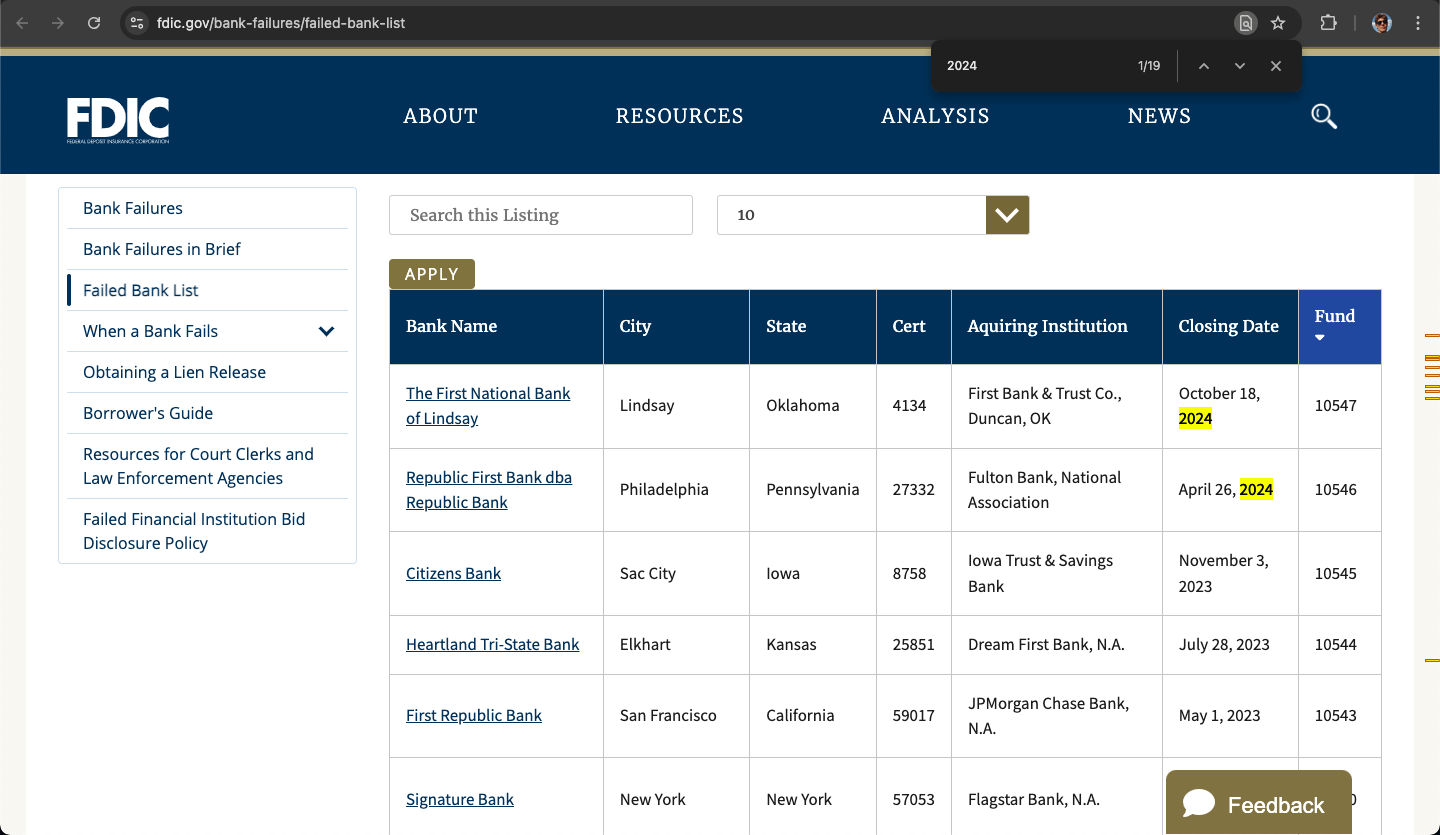
Task: Open Failed Financial Institution Bid Disclosure Policy
Action: click(194, 531)
